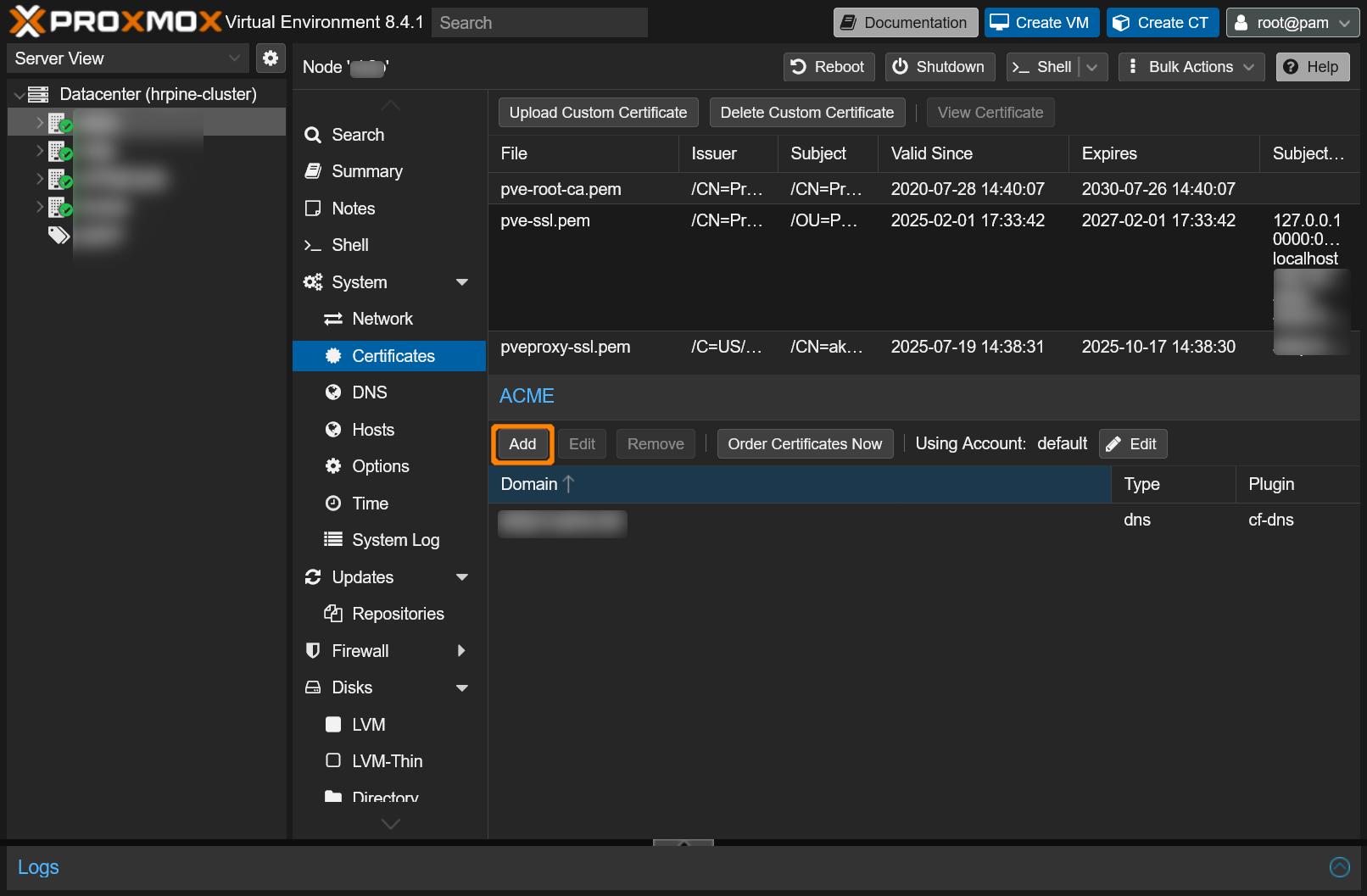
Task: Select the Firewall shield icon
Action: tap(313, 651)
